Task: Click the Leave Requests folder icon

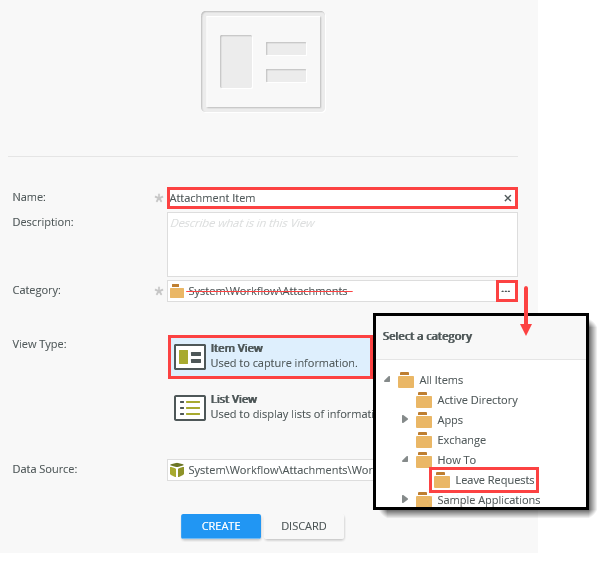Action: [441, 480]
